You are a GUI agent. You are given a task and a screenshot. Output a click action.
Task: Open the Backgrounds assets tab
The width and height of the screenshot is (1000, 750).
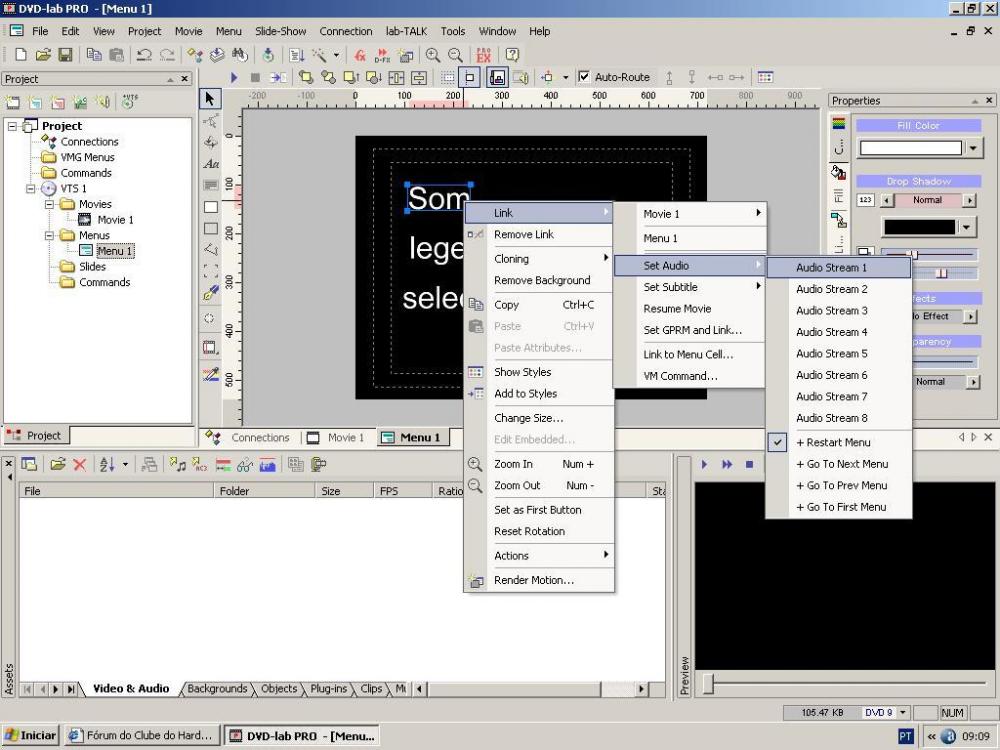tap(217, 689)
